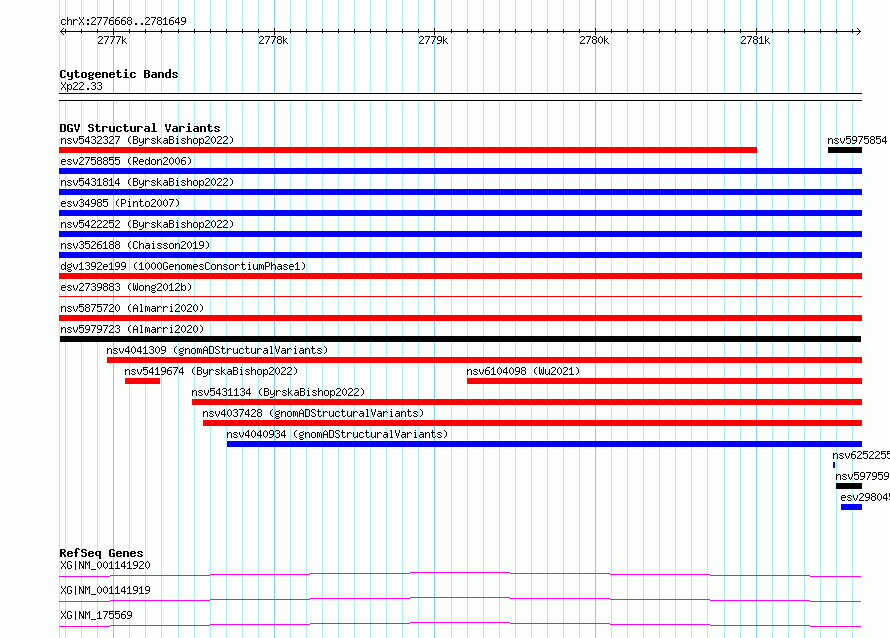Select the nsv5975854 label
Screen dimensions: 890x638
point(857,140)
